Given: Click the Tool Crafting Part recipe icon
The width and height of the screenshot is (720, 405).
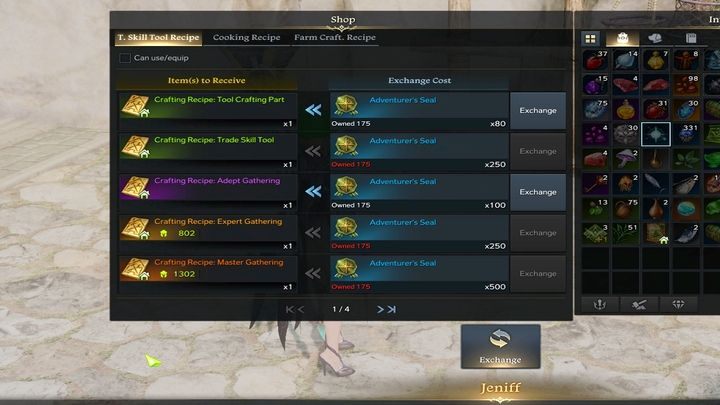Looking at the screenshot, I should coord(135,106).
